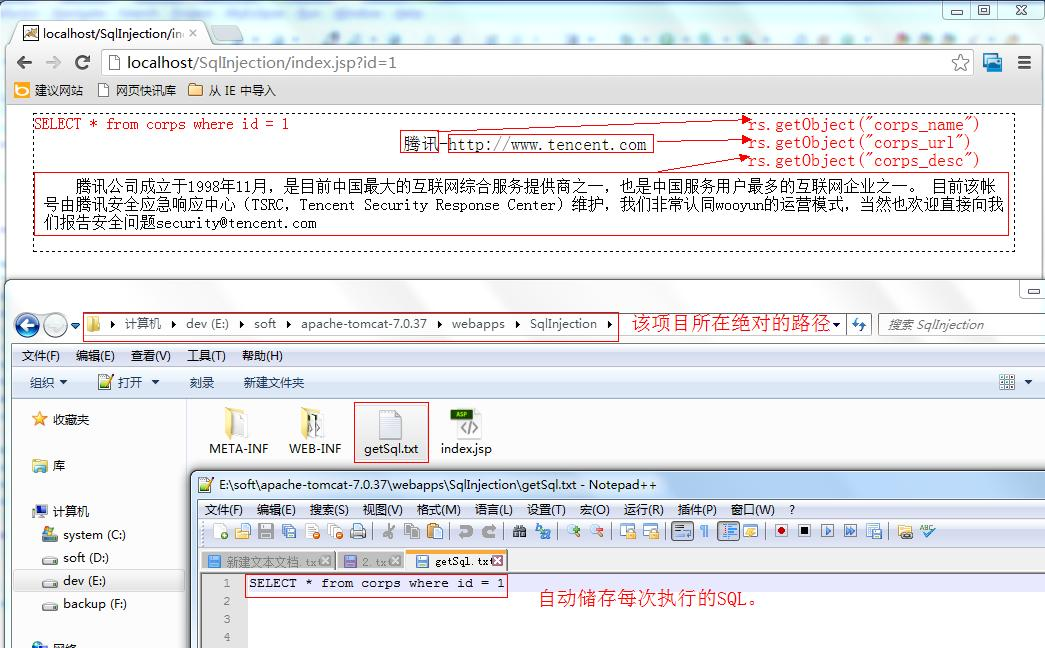Click the Open file icon in Notepad++

243,531
